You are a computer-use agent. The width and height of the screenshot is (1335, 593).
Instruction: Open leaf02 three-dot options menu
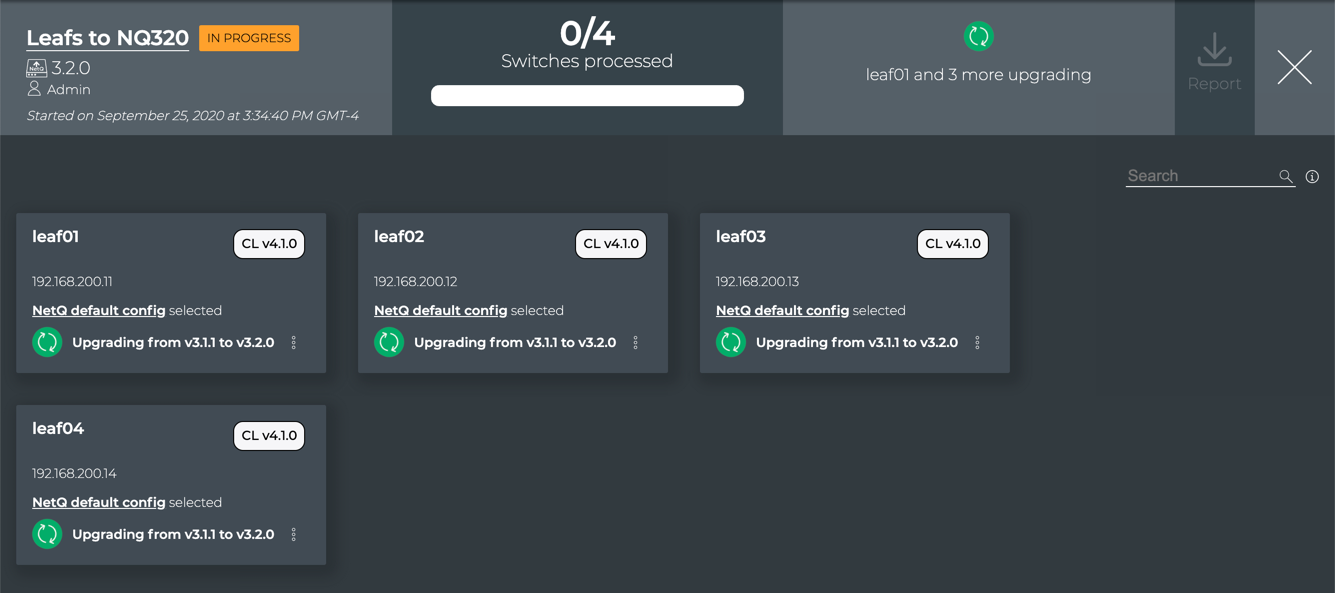tap(636, 343)
